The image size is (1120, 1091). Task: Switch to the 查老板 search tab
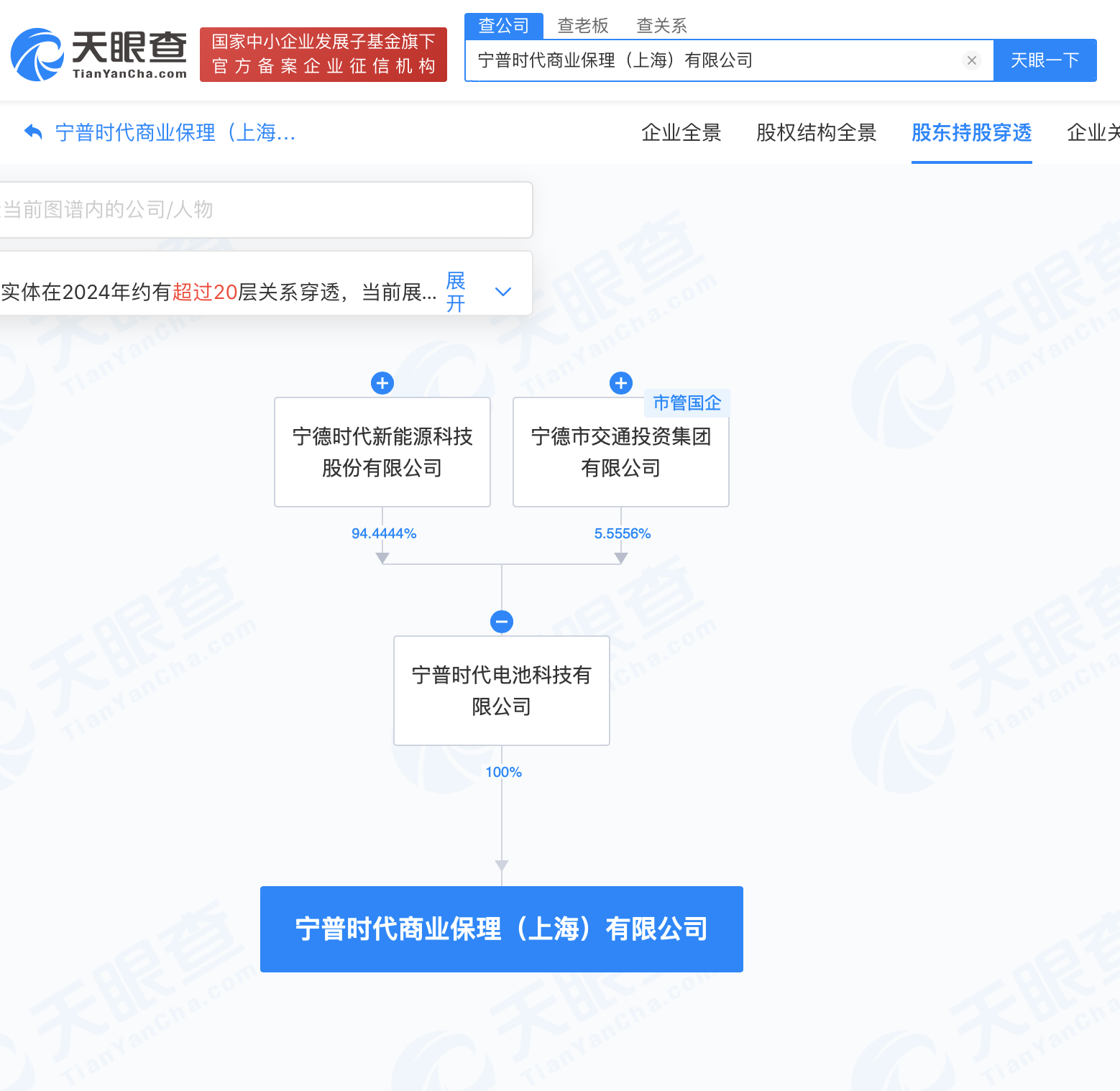tap(583, 26)
